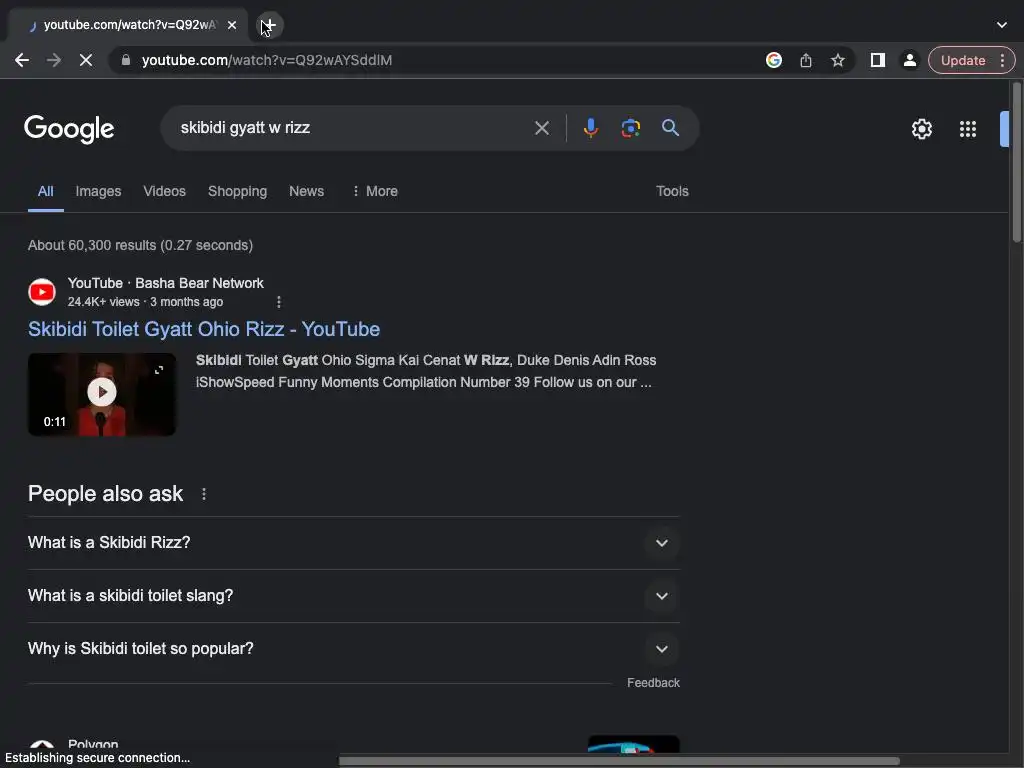This screenshot has width=1024, height=768.
Task: Click the 'YouTube · Basha Bear Network' source text
Action: (165, 283)
